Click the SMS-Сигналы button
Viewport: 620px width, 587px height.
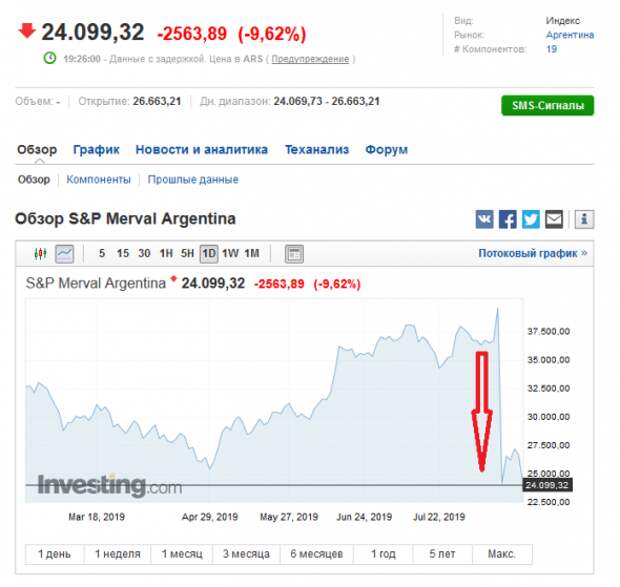tap(547, 106)
